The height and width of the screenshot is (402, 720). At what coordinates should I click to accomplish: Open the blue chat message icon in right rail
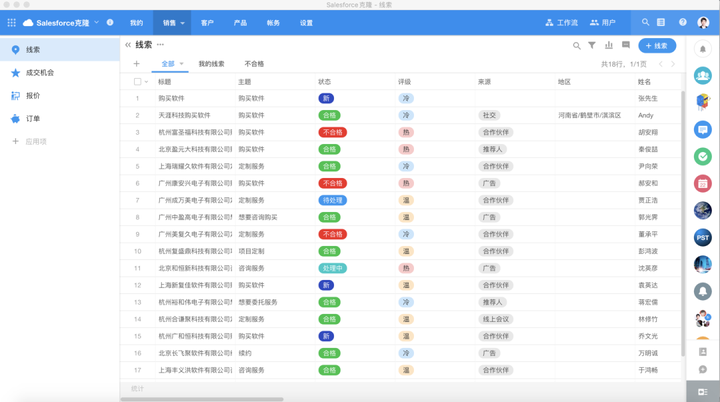pos(703,130)
